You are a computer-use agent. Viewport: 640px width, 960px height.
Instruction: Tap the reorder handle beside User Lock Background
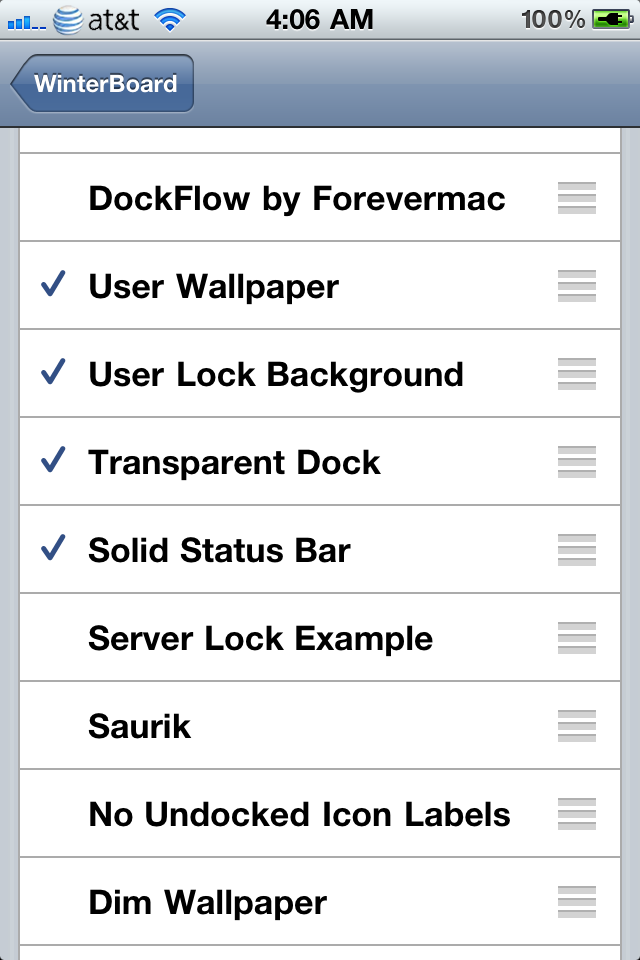click(576, 374)
